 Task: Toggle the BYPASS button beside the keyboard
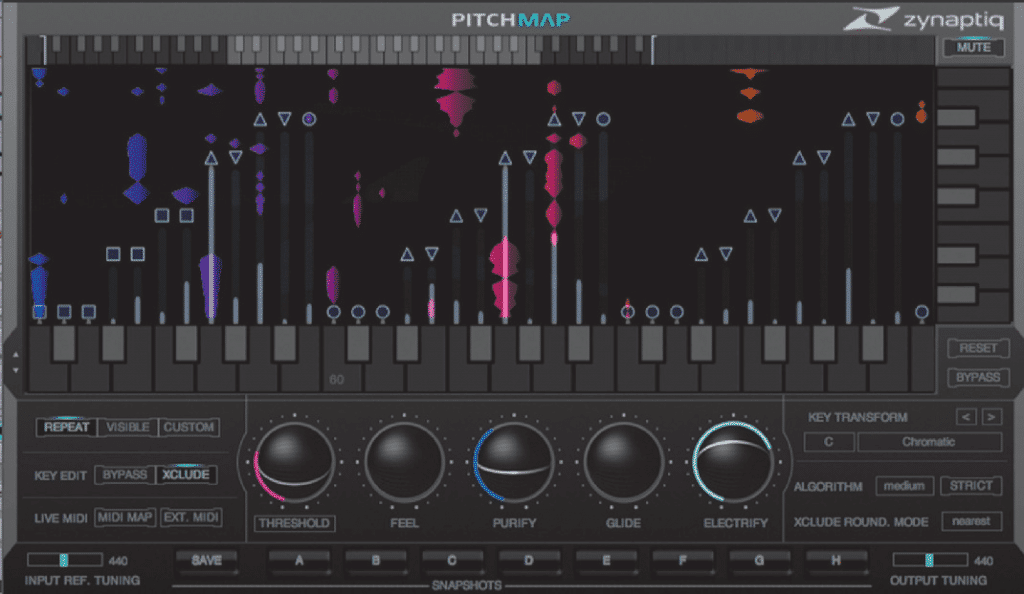click(x=978, y=377)
